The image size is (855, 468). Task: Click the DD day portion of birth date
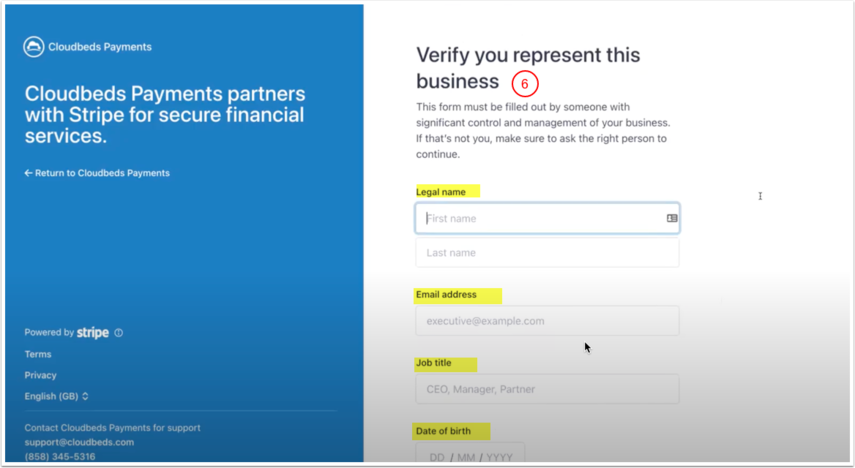pos(437,457)
